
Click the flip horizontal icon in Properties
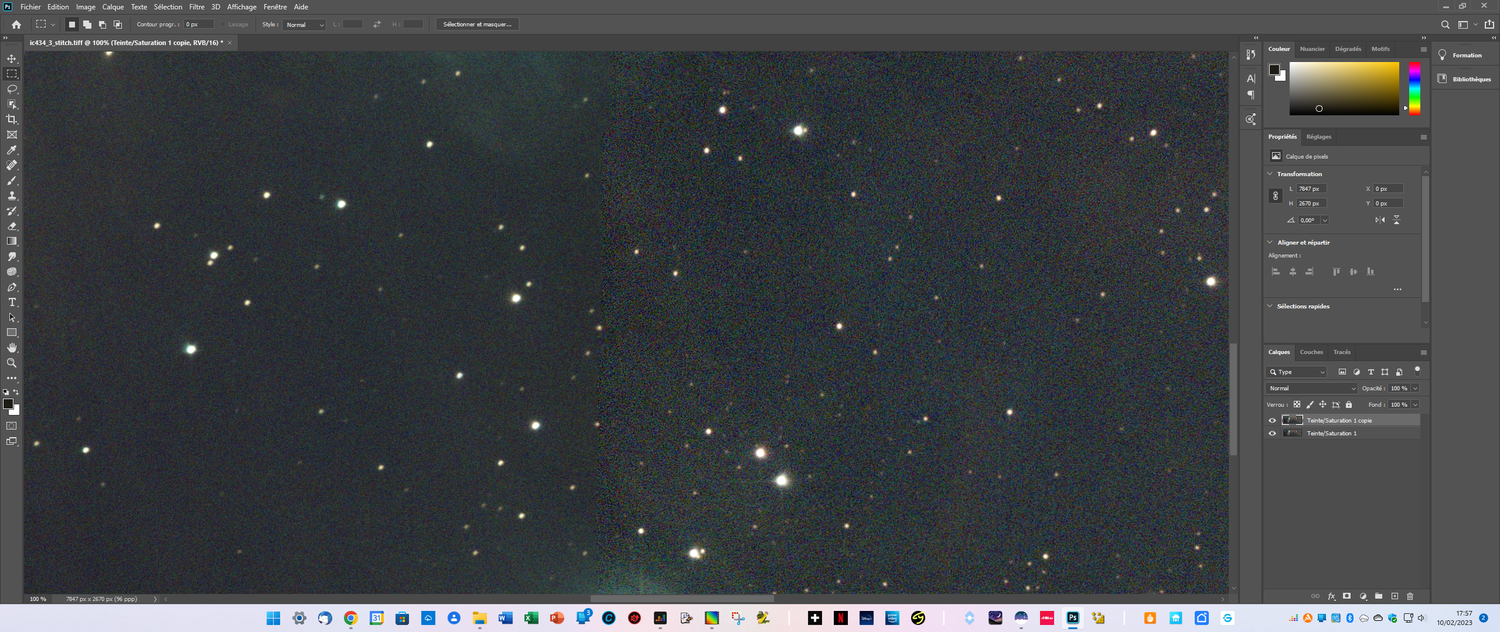1380,220
